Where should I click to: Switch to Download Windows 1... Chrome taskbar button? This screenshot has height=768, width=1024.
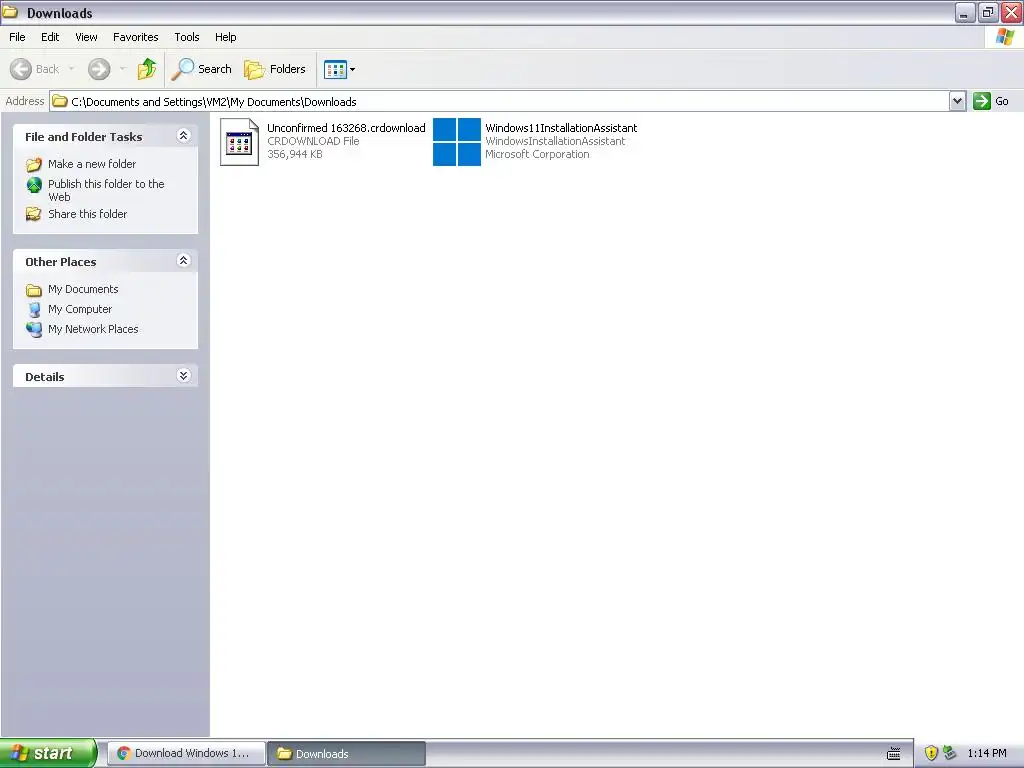[x=186, y=754]
